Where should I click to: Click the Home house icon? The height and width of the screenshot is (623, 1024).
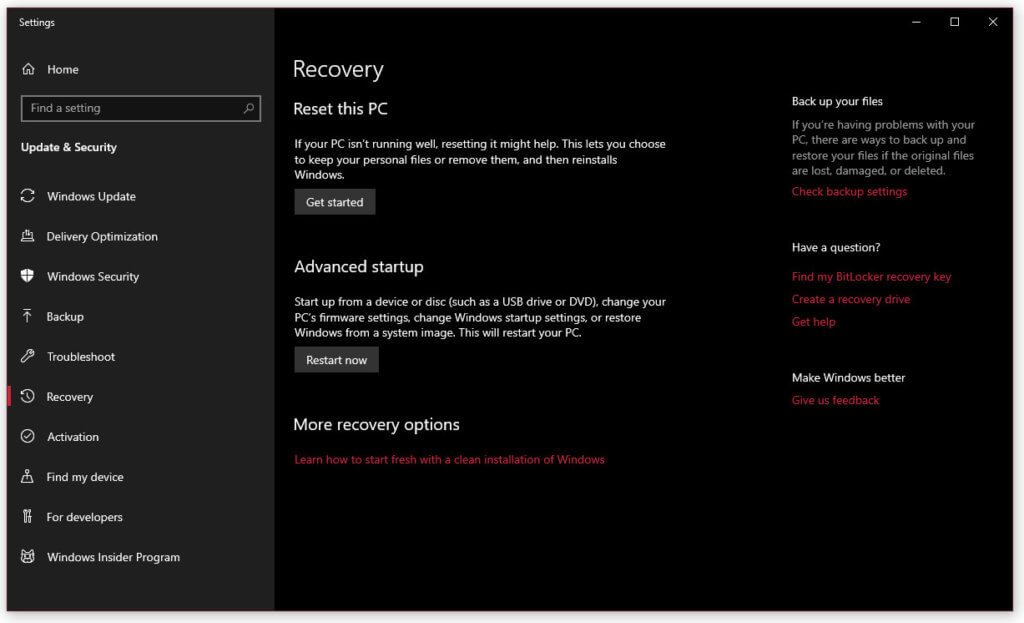[x=28, y=69]
